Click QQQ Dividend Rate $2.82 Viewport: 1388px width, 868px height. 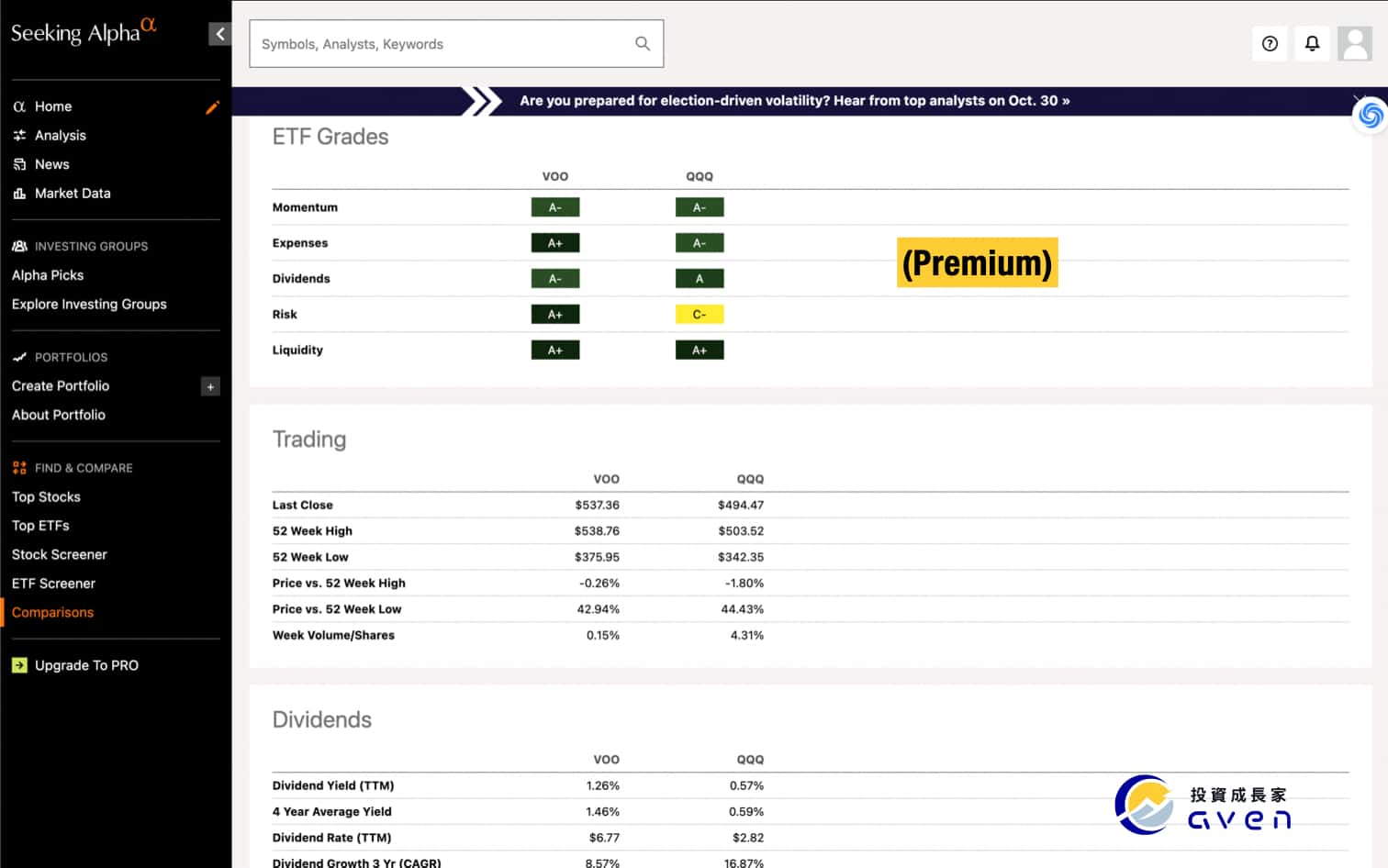point(748,838)
